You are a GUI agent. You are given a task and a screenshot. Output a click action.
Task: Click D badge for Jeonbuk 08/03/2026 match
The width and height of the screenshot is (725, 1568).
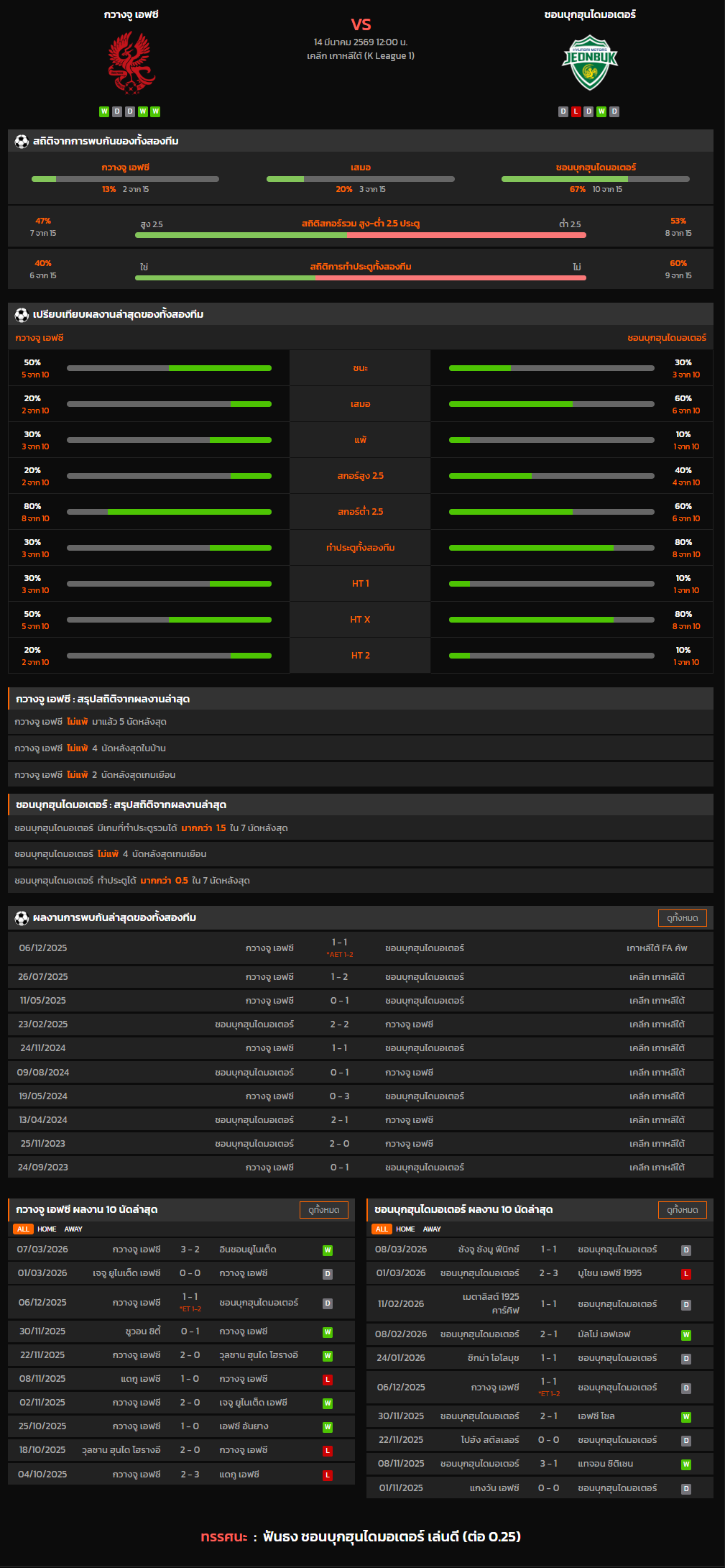686,1250
